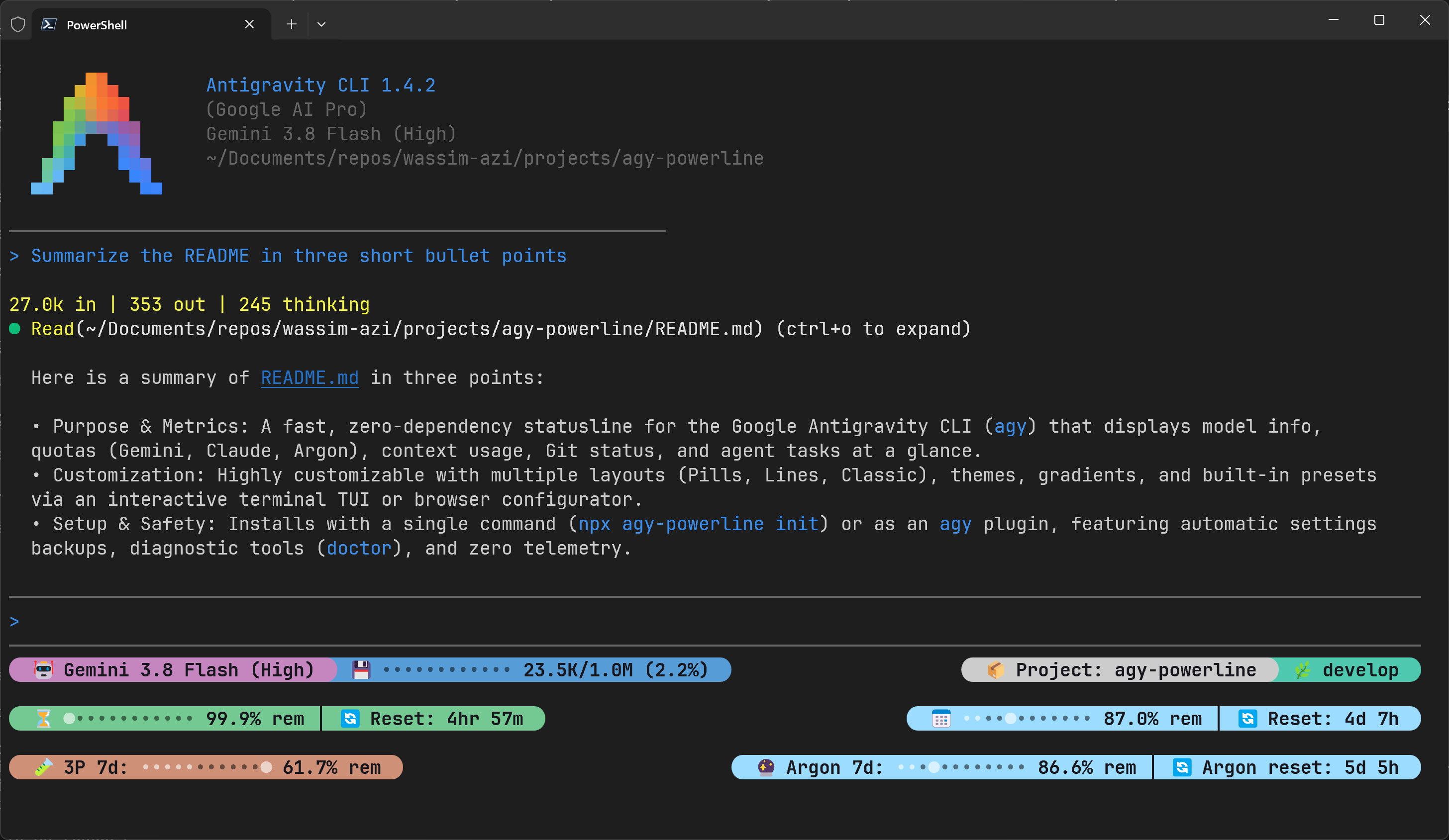Close the PowerShell tab
Image resolution: width=1449 pixels, height=840 pixels.
click(250, 24)
